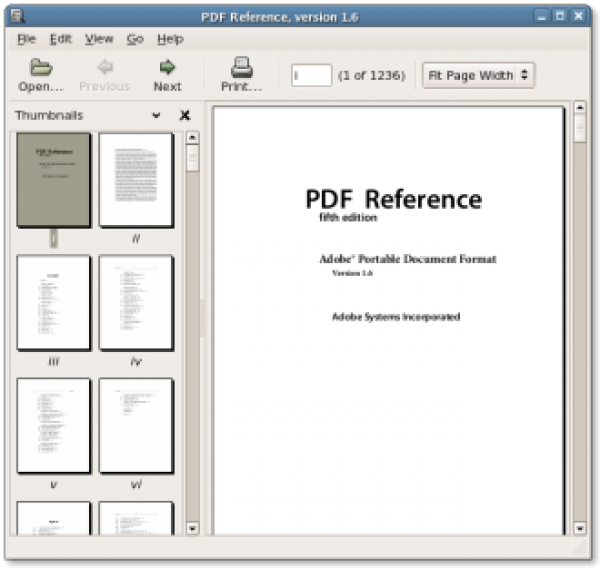Click the Open folder icon in toolbar
Screen dimensions: 600x568
[x=40, y=68]
